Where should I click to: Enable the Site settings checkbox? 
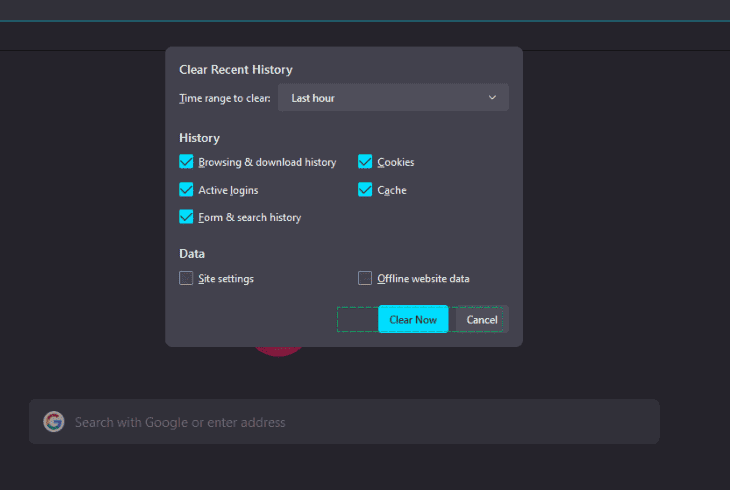coord(186,278)
